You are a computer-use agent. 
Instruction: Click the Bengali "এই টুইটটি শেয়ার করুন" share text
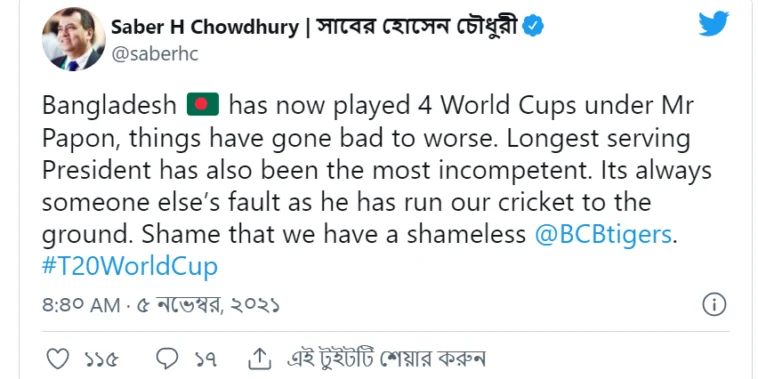[x=385, y=359]
